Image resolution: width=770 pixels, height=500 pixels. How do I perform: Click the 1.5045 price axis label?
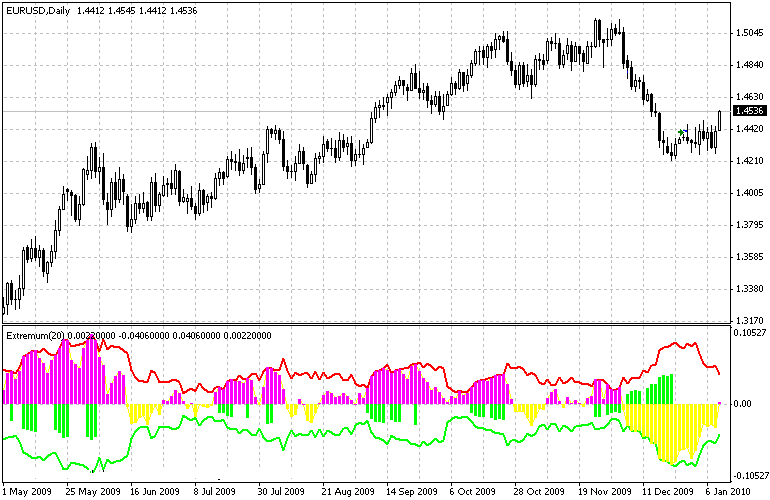point(749,33)
